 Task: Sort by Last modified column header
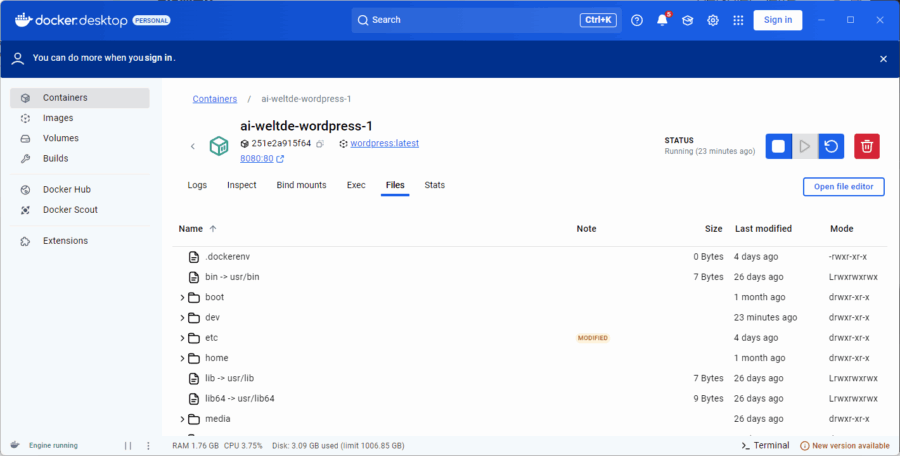[x=763, y=229]
